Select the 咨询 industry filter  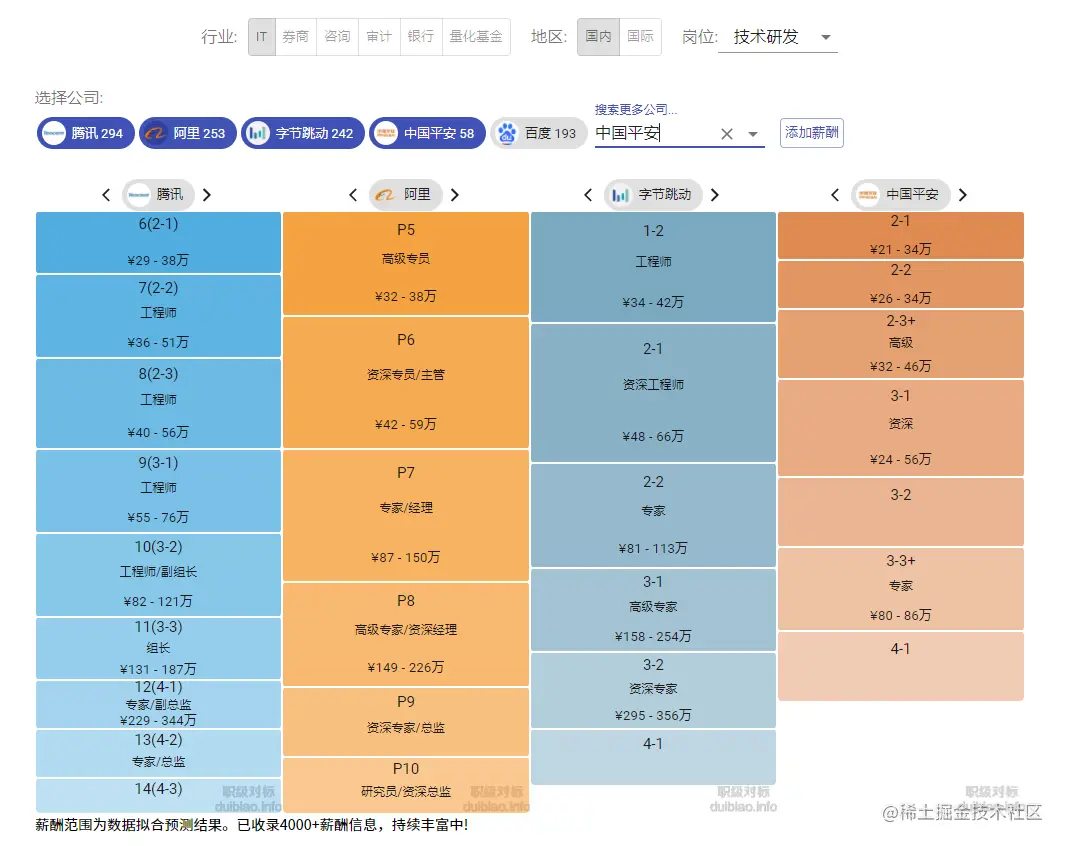click(x=337, y=37)
